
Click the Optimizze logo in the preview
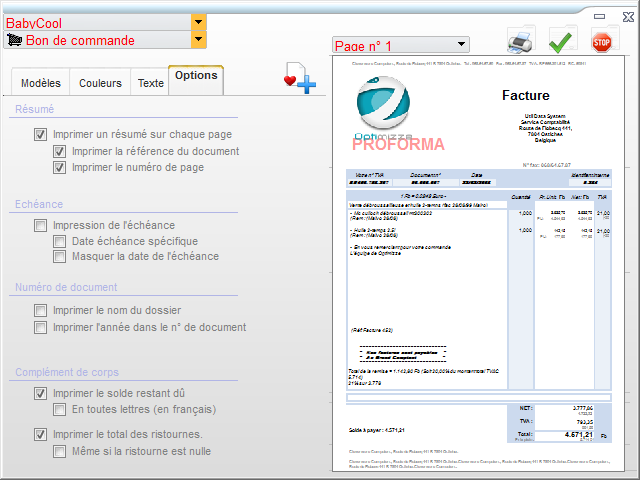click(x=382, y=105)
